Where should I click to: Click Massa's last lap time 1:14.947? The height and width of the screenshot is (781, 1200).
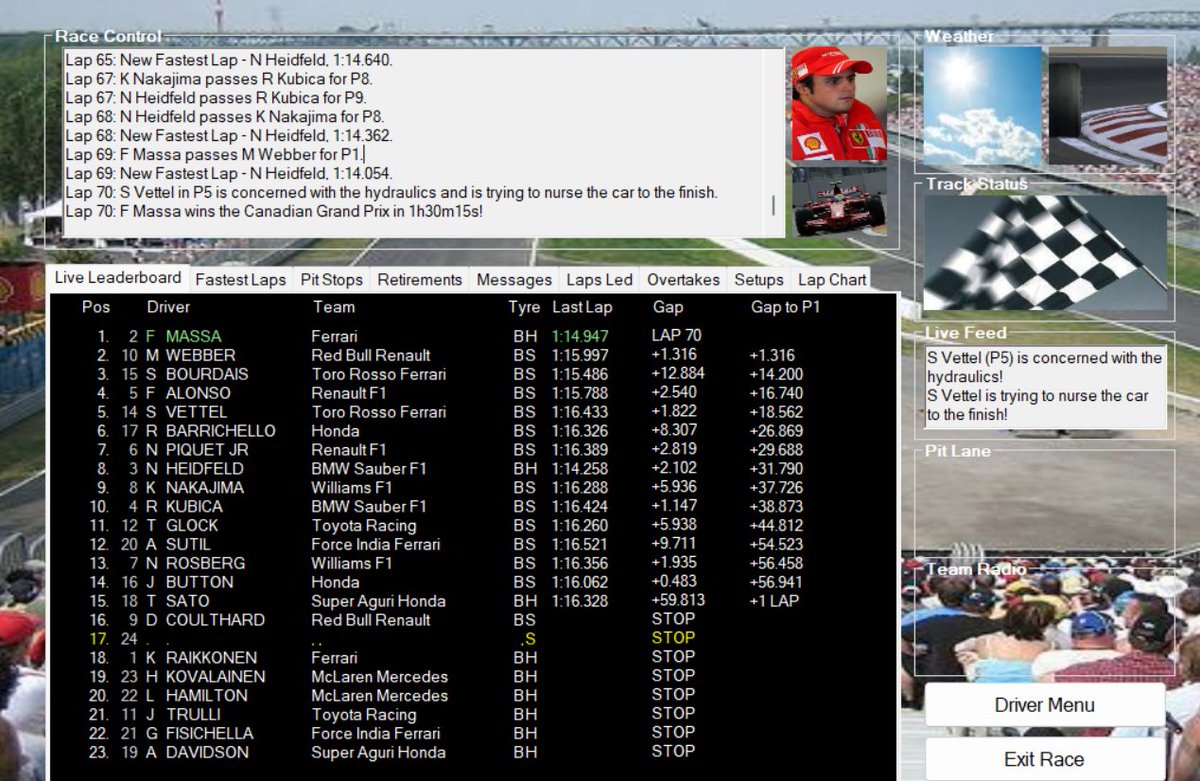(x=580, y=336)
